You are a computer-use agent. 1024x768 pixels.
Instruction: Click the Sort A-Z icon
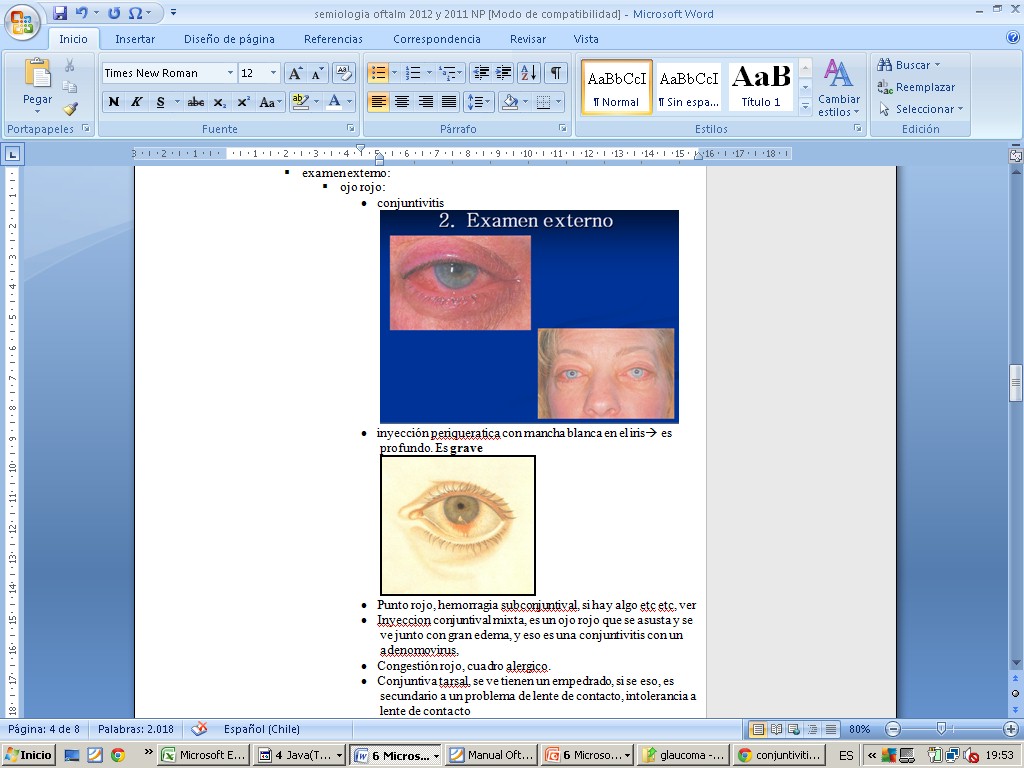[x=529, y=73]
